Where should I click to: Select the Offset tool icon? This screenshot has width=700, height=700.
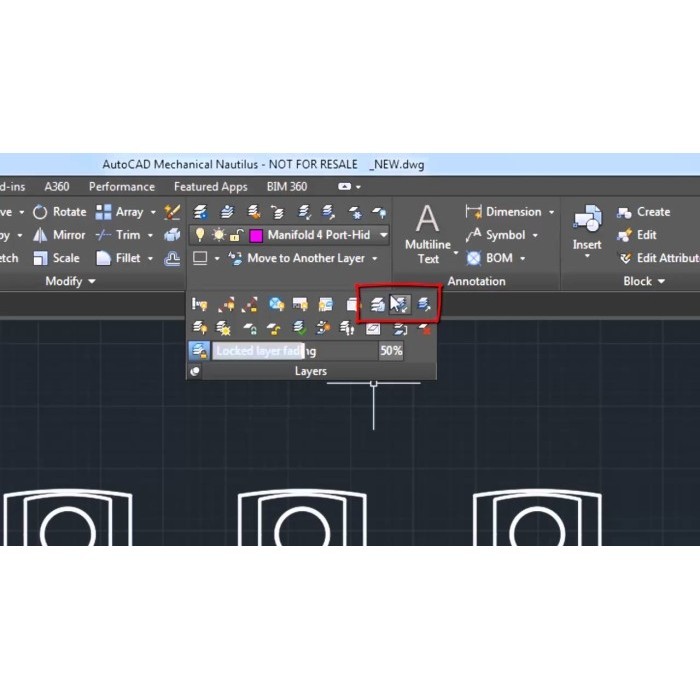(172, 258)
